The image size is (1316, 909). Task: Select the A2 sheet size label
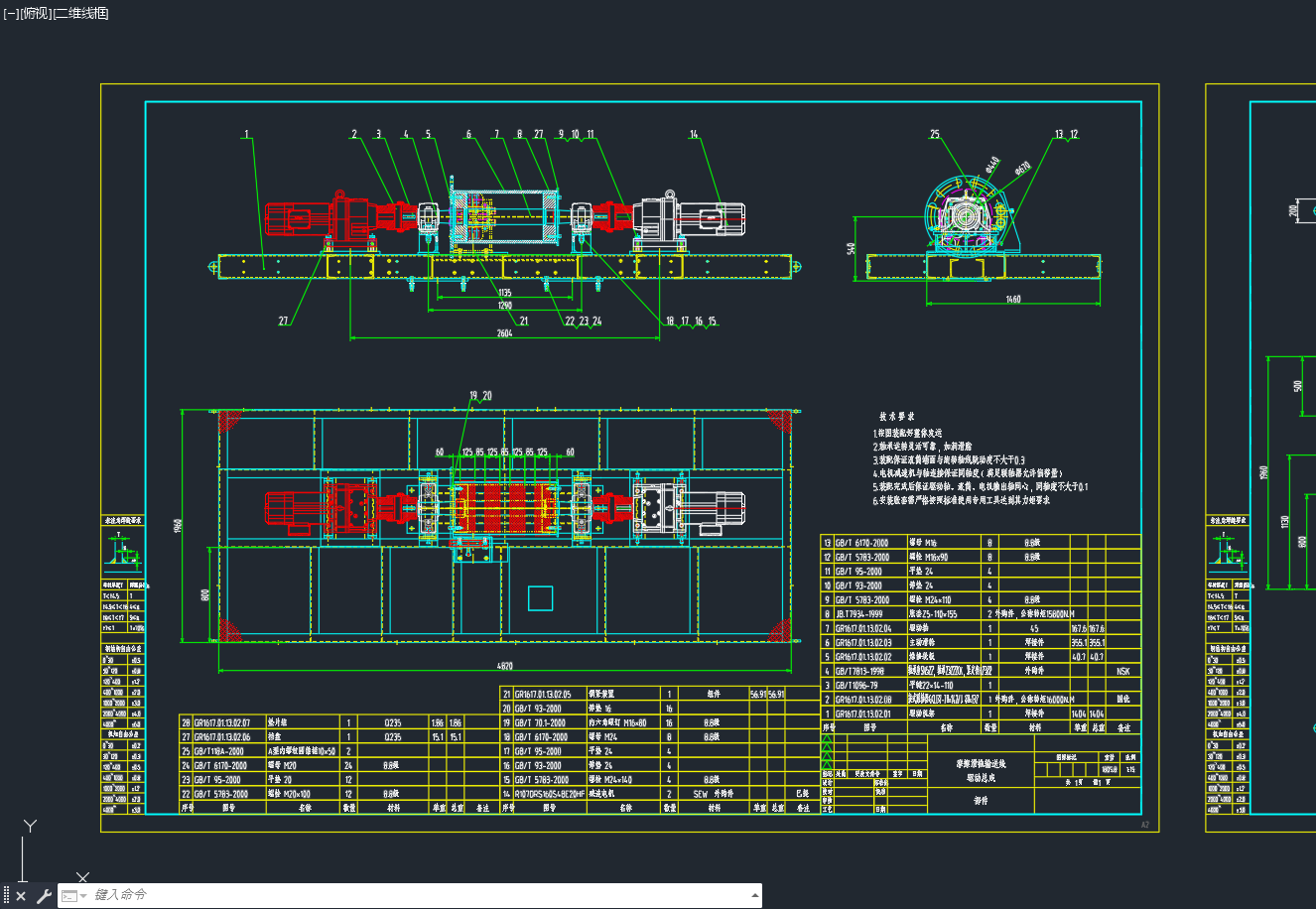click(x=1144, y=825)
